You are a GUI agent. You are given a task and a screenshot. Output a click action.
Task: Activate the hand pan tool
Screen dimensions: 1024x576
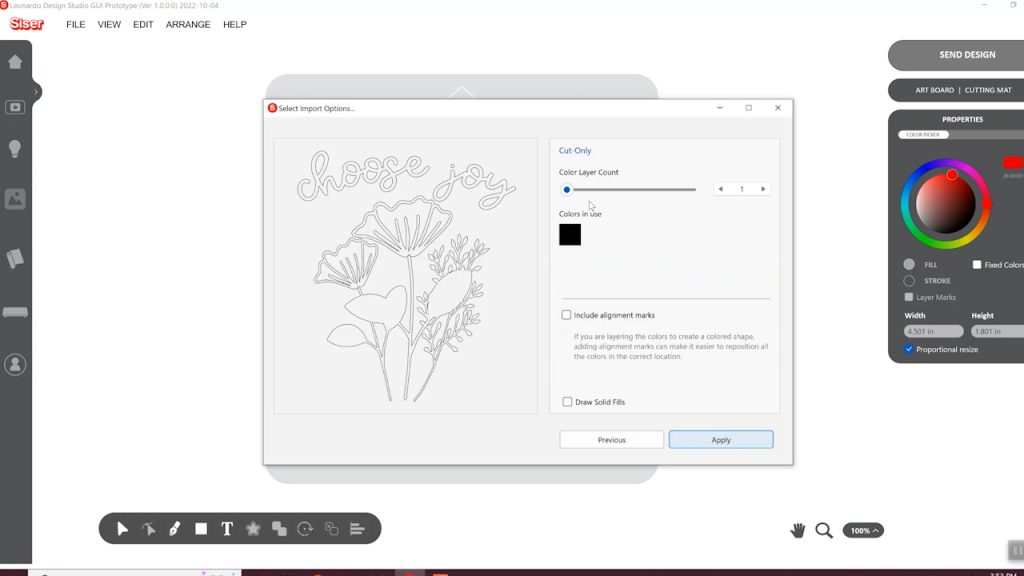click(797, 530)
